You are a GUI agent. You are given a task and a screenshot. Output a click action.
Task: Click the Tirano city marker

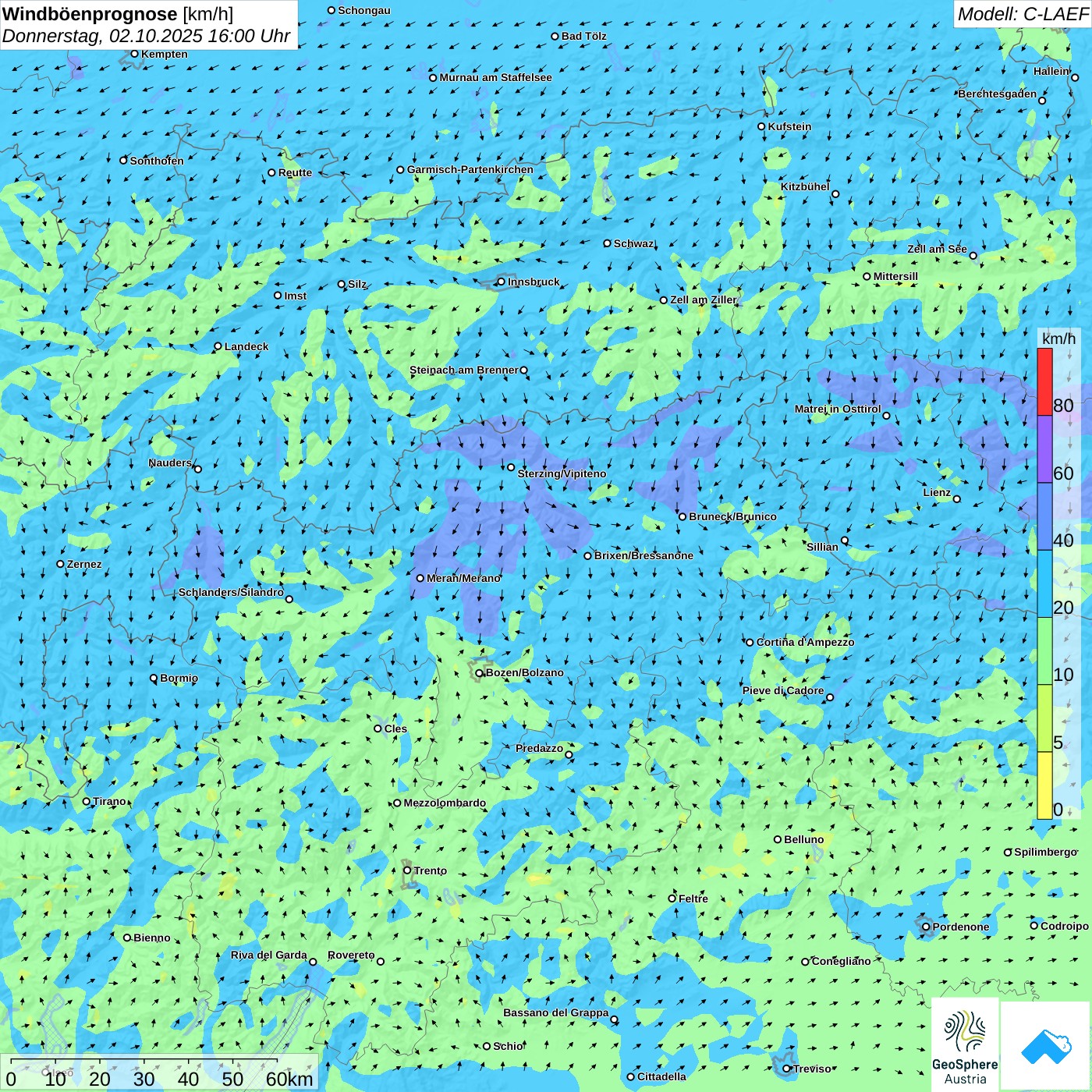pyautogui.click(x=87, y=801)
